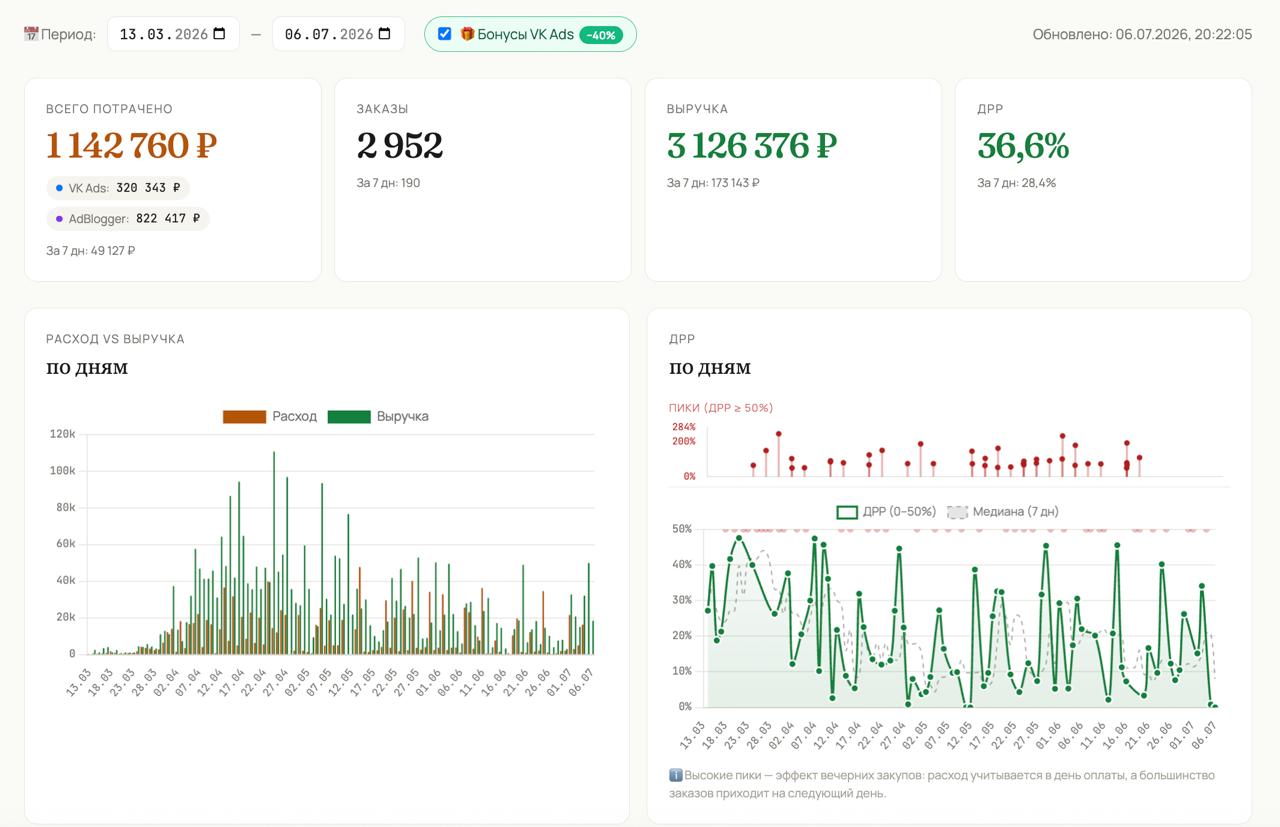Toggle the Расход series via its orange swatch
This screenshot has width=1280, height=827.
tap(244, 416)
